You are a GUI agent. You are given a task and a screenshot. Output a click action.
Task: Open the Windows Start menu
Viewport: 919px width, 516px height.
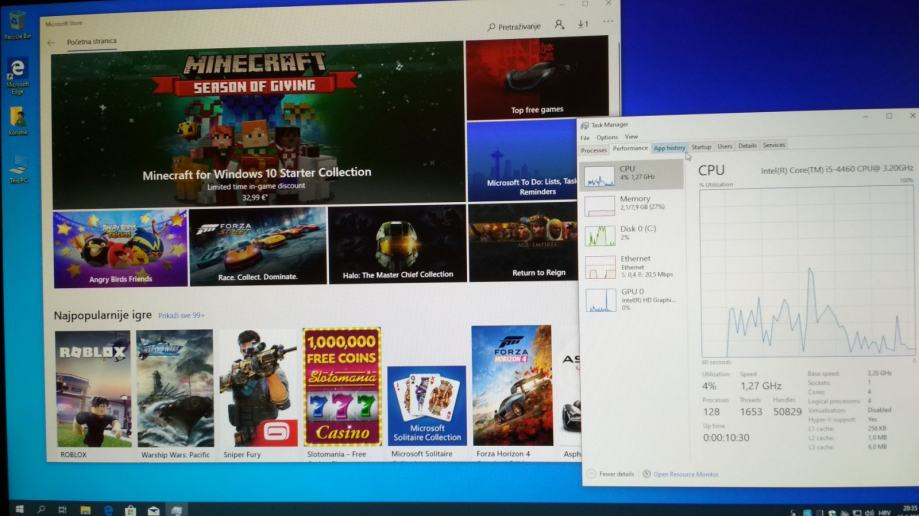click(19, 510)
